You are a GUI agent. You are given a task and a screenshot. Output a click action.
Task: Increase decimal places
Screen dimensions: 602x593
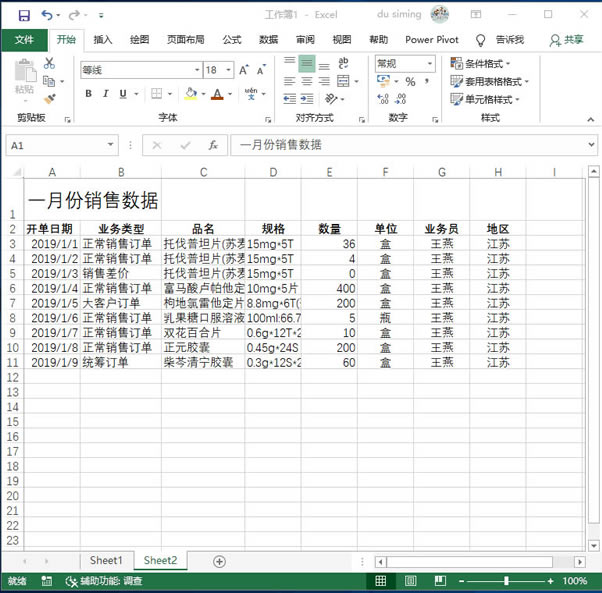click(383, 99)
